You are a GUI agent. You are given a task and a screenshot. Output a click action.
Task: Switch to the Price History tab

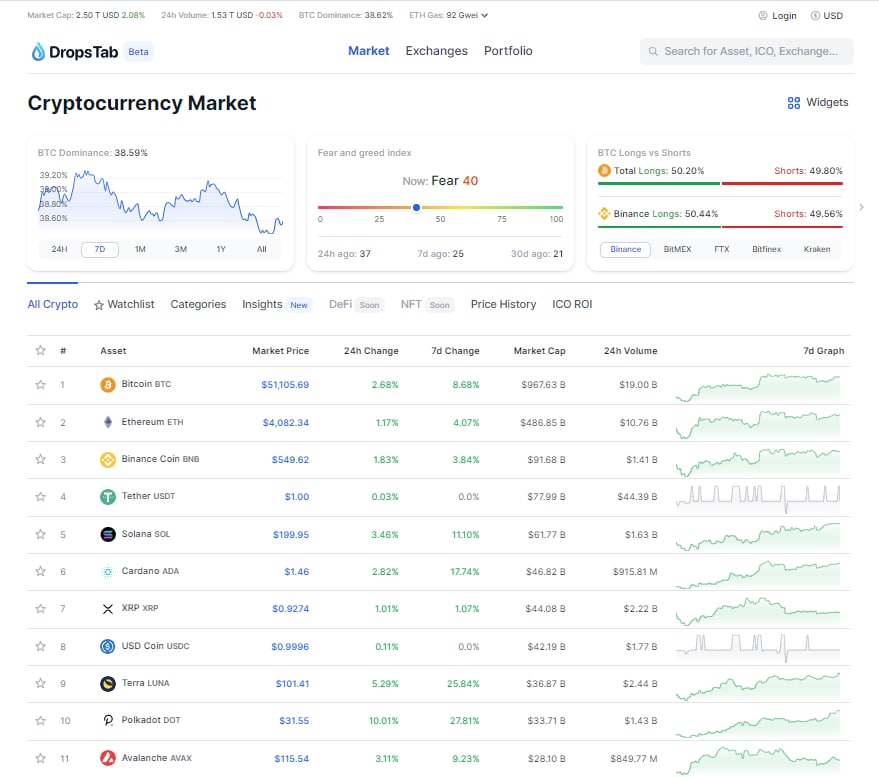pyautogui.click(x=503, y=304)
